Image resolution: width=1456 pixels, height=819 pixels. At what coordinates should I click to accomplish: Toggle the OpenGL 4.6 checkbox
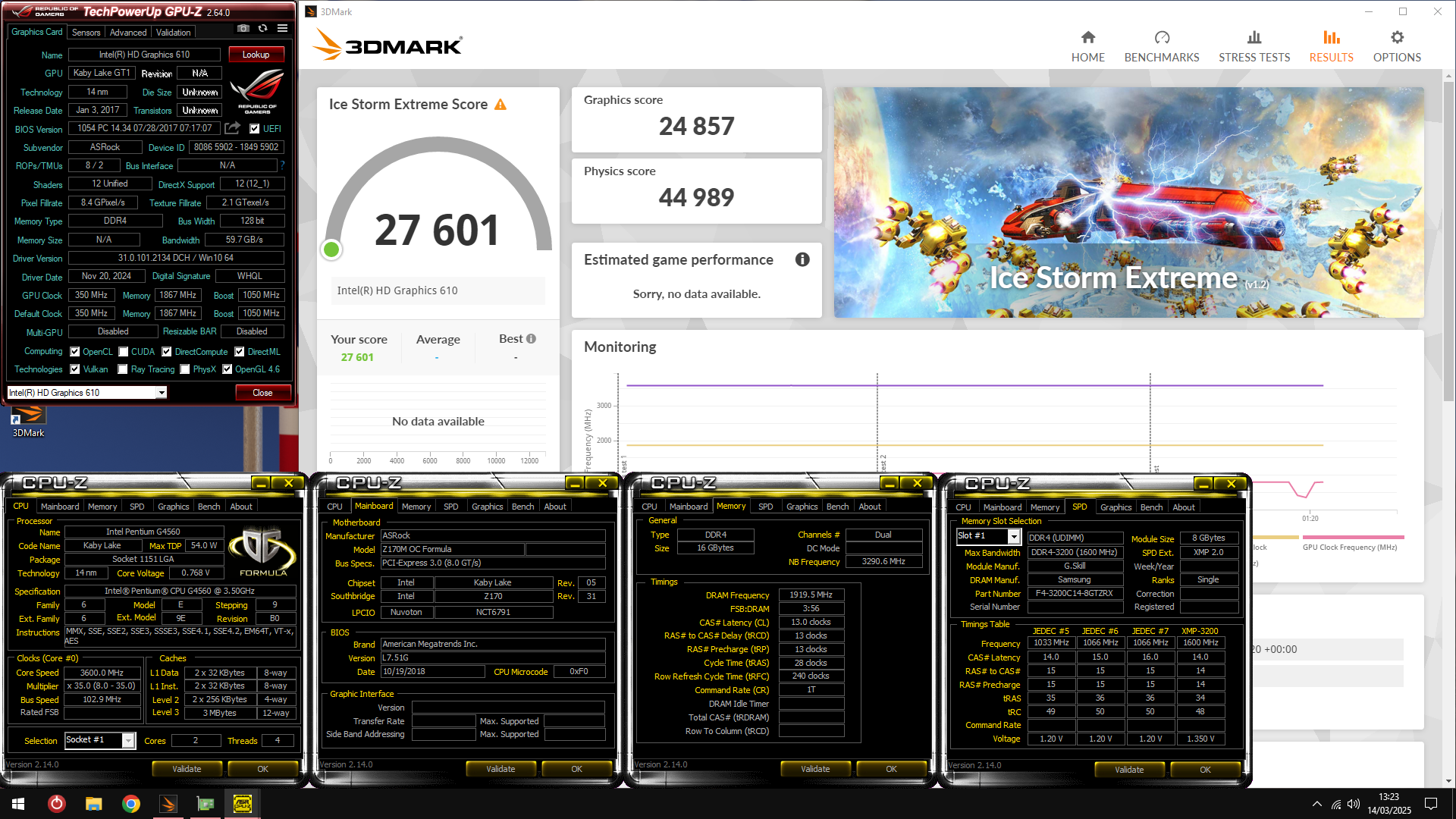coord(227,369)
